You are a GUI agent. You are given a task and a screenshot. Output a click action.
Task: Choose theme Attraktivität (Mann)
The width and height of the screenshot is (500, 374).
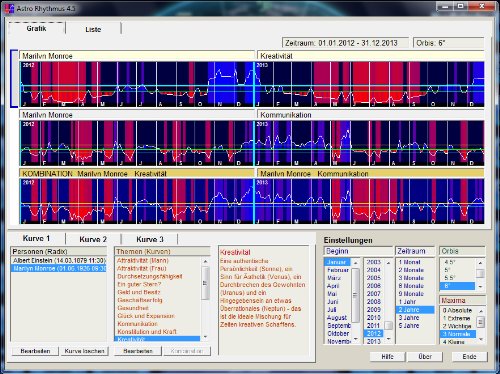pos(143,260)
